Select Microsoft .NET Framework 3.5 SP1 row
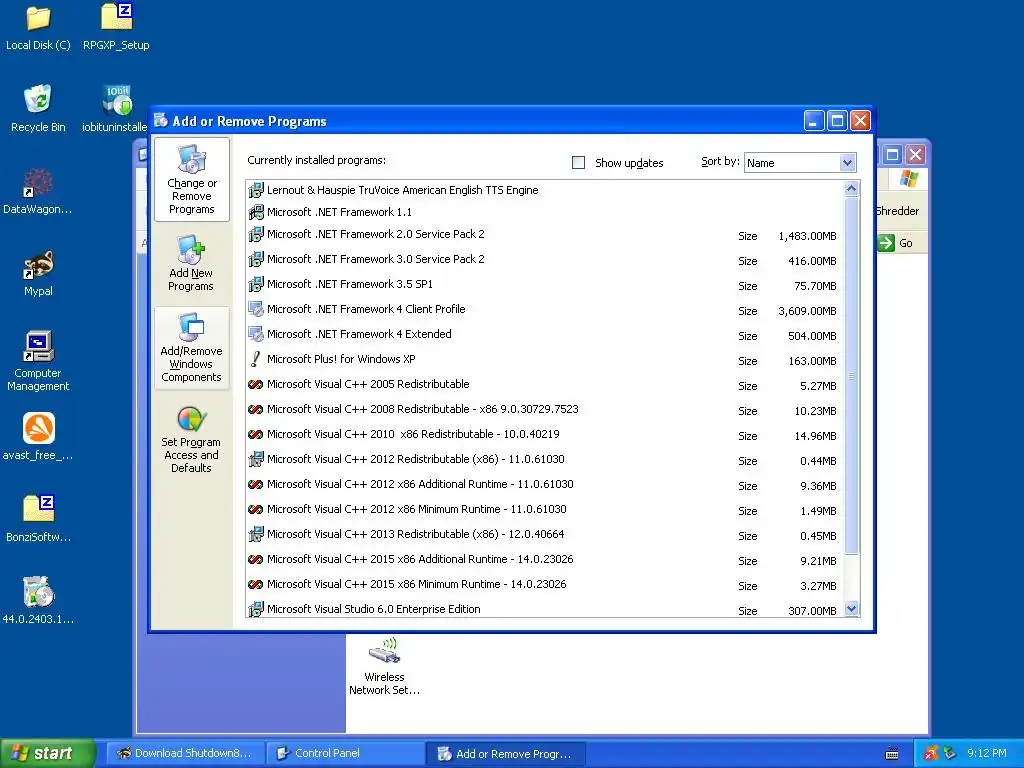Viewport: 1024px width, 768px height. pyautogui.click(x=544, y=284)
